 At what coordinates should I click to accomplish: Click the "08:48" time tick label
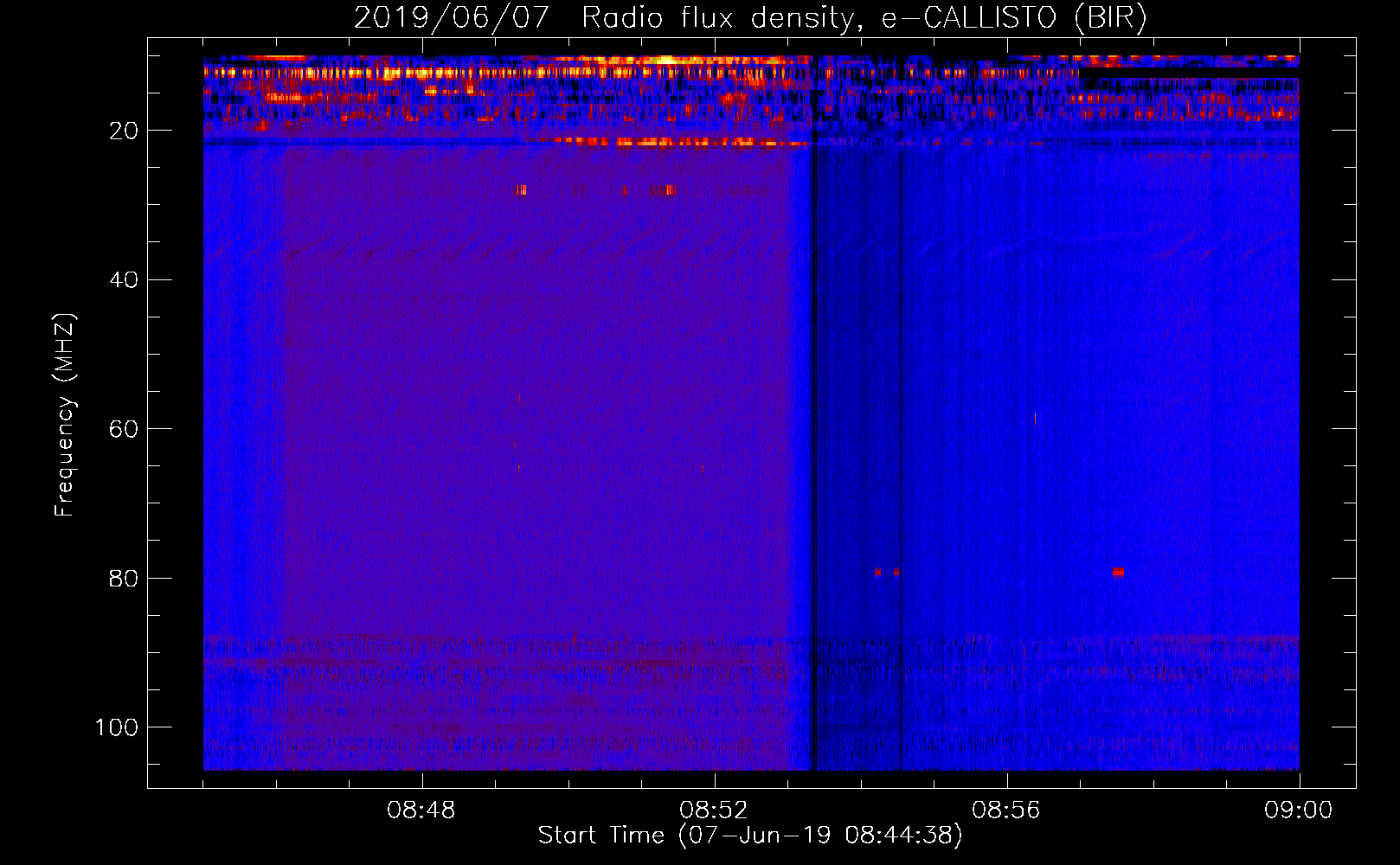421,811
